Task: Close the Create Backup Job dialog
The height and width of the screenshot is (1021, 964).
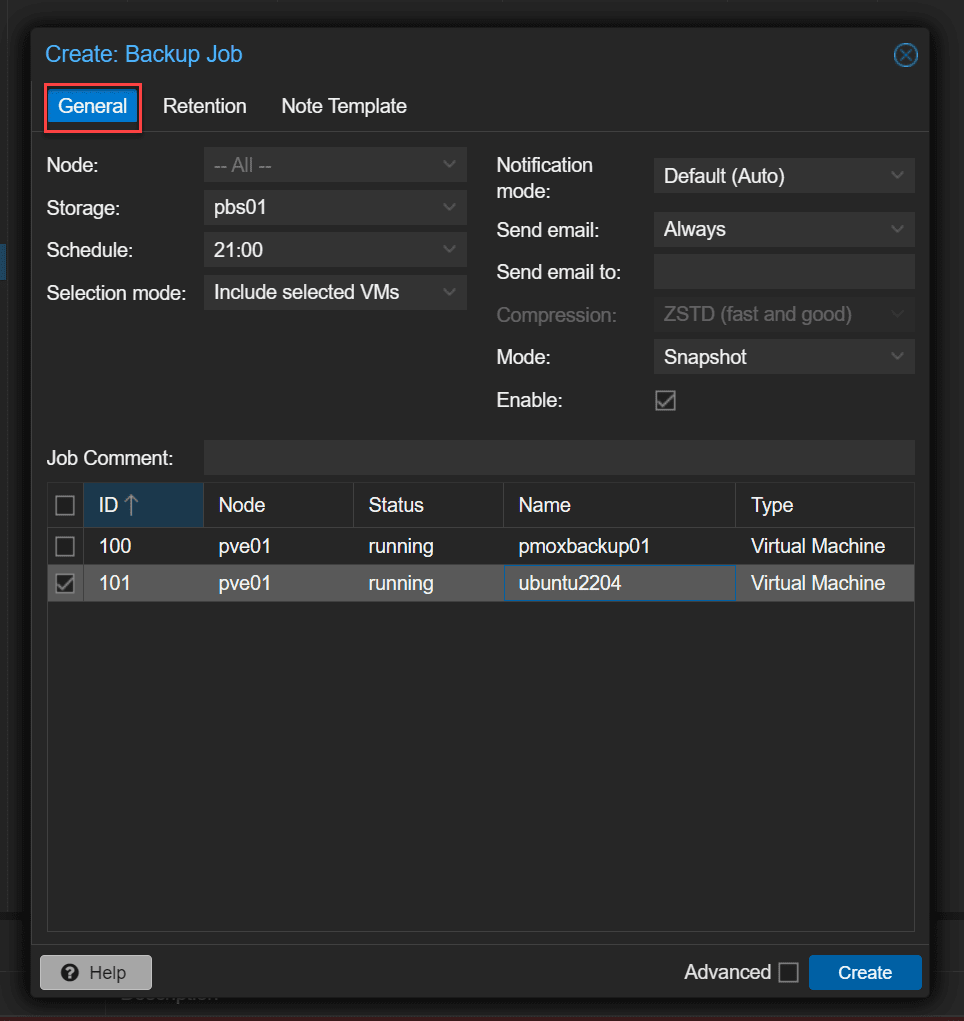Action: point(905,55)
